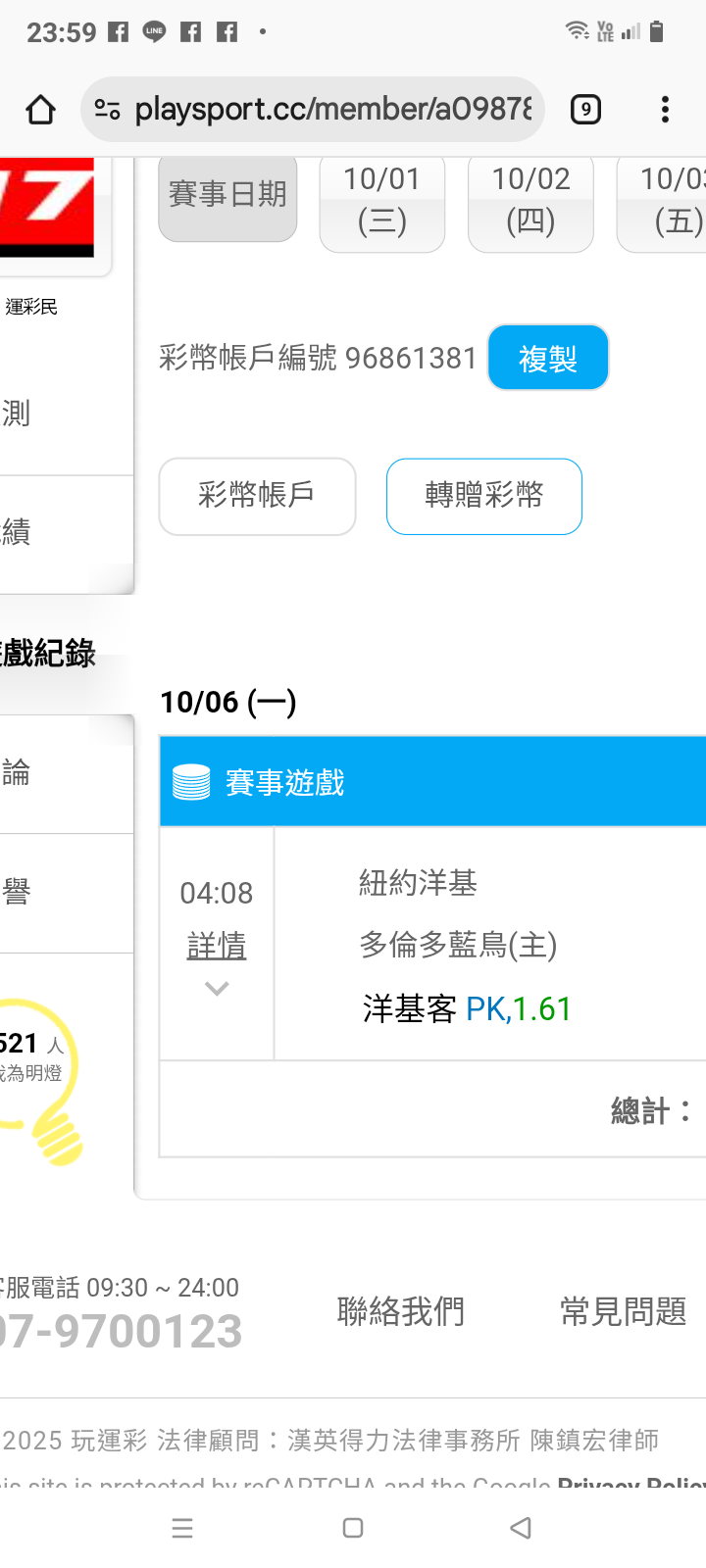Open Chrome's three-dot menu
Image resolution: width=706 pixels, height=1568 pixels.
tap(665, 110)
